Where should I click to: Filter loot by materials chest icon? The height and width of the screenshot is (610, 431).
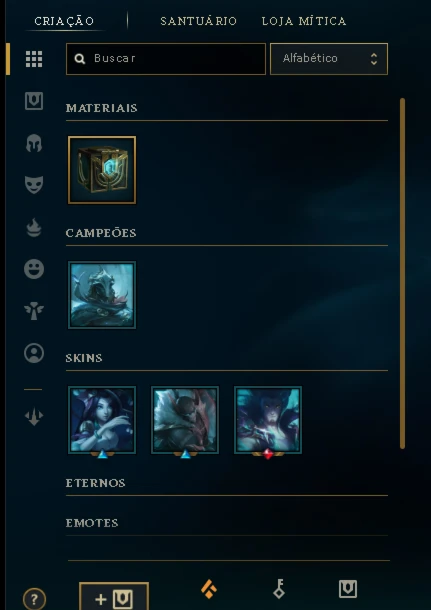coord(34,101)
